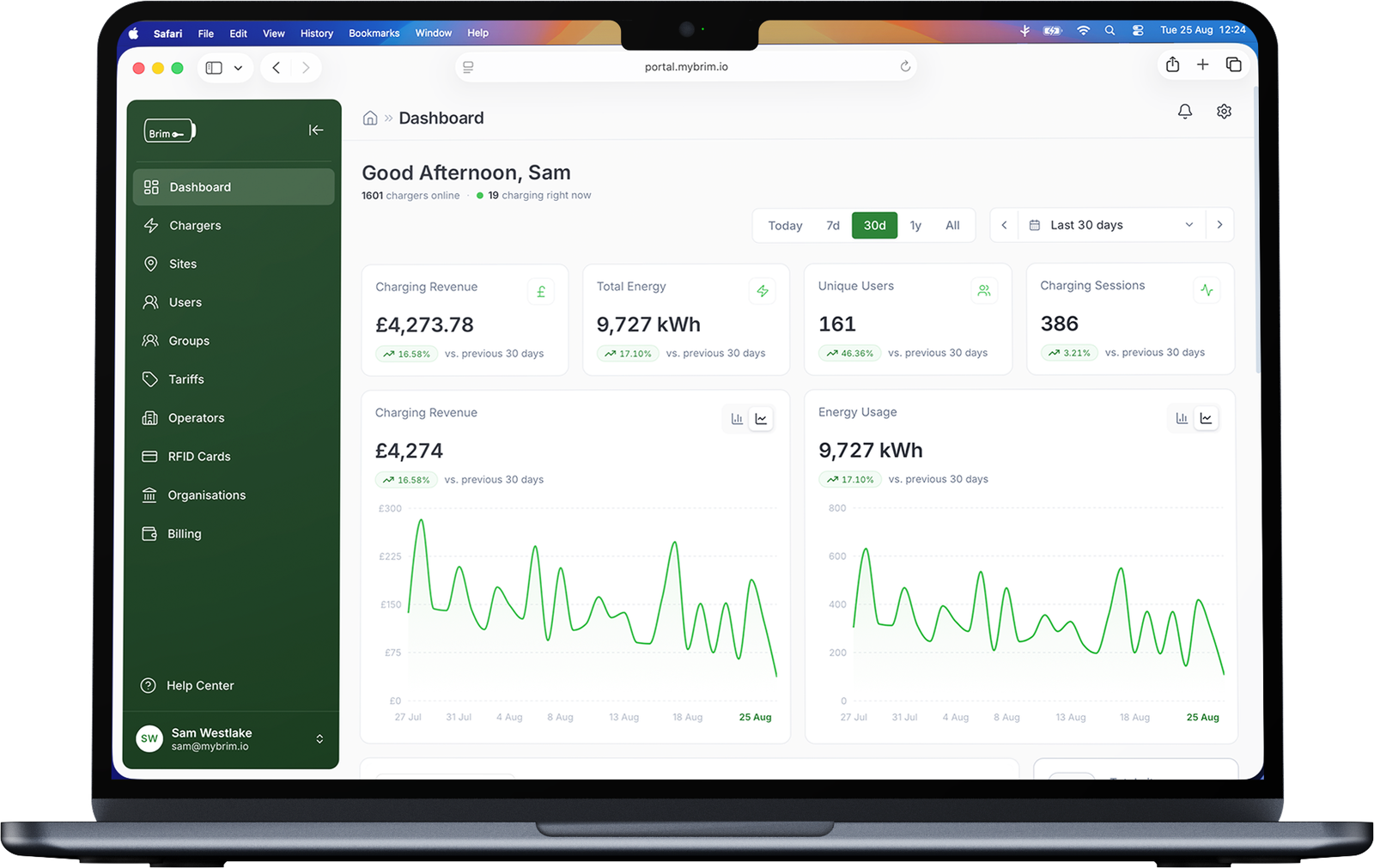
Task: Click 25 Aug label on Charging Revenue chart
Action: coord(756,718)
